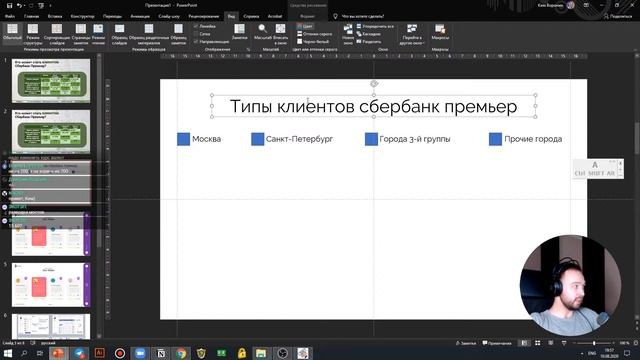Click the Города 3-й группы label
This screenshot has height=360, width=640.
pyautogui.click(x=415, y=139)
